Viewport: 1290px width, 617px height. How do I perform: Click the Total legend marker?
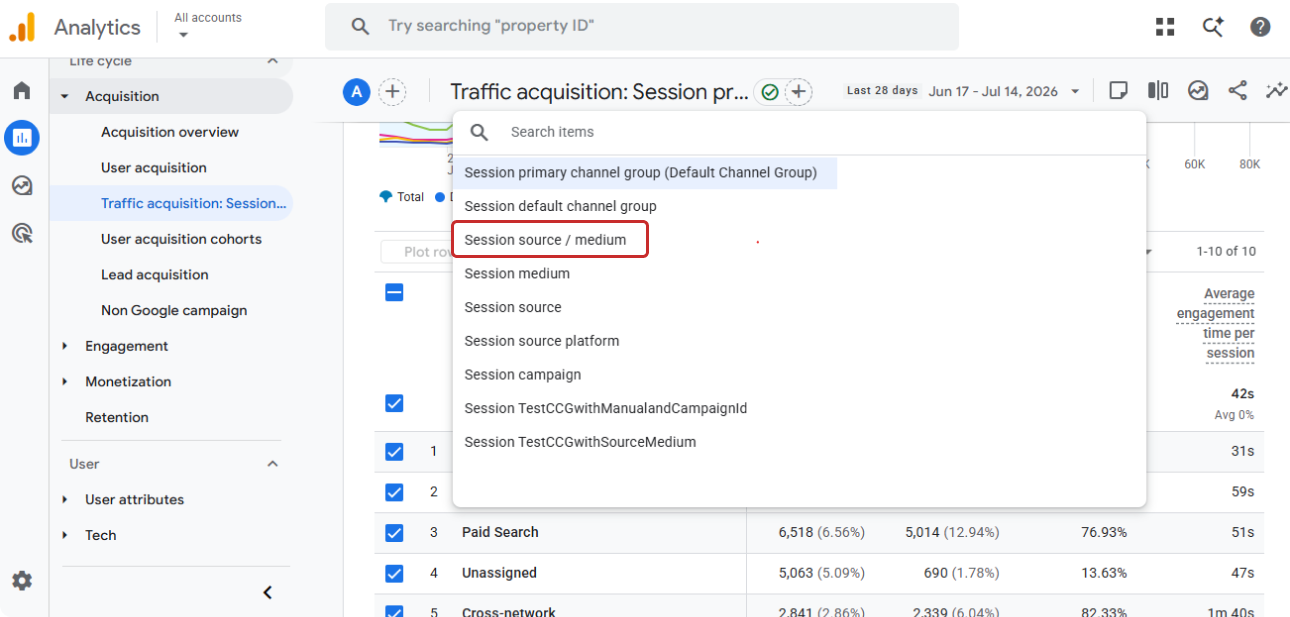[x=386, y=197]
